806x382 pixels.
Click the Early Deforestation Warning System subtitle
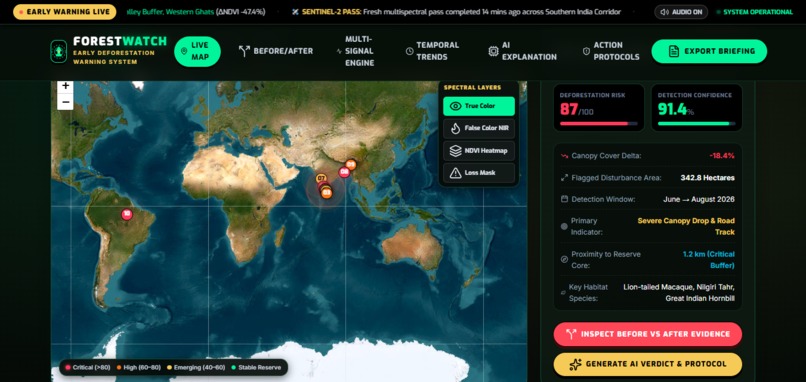tap(114, 57)
